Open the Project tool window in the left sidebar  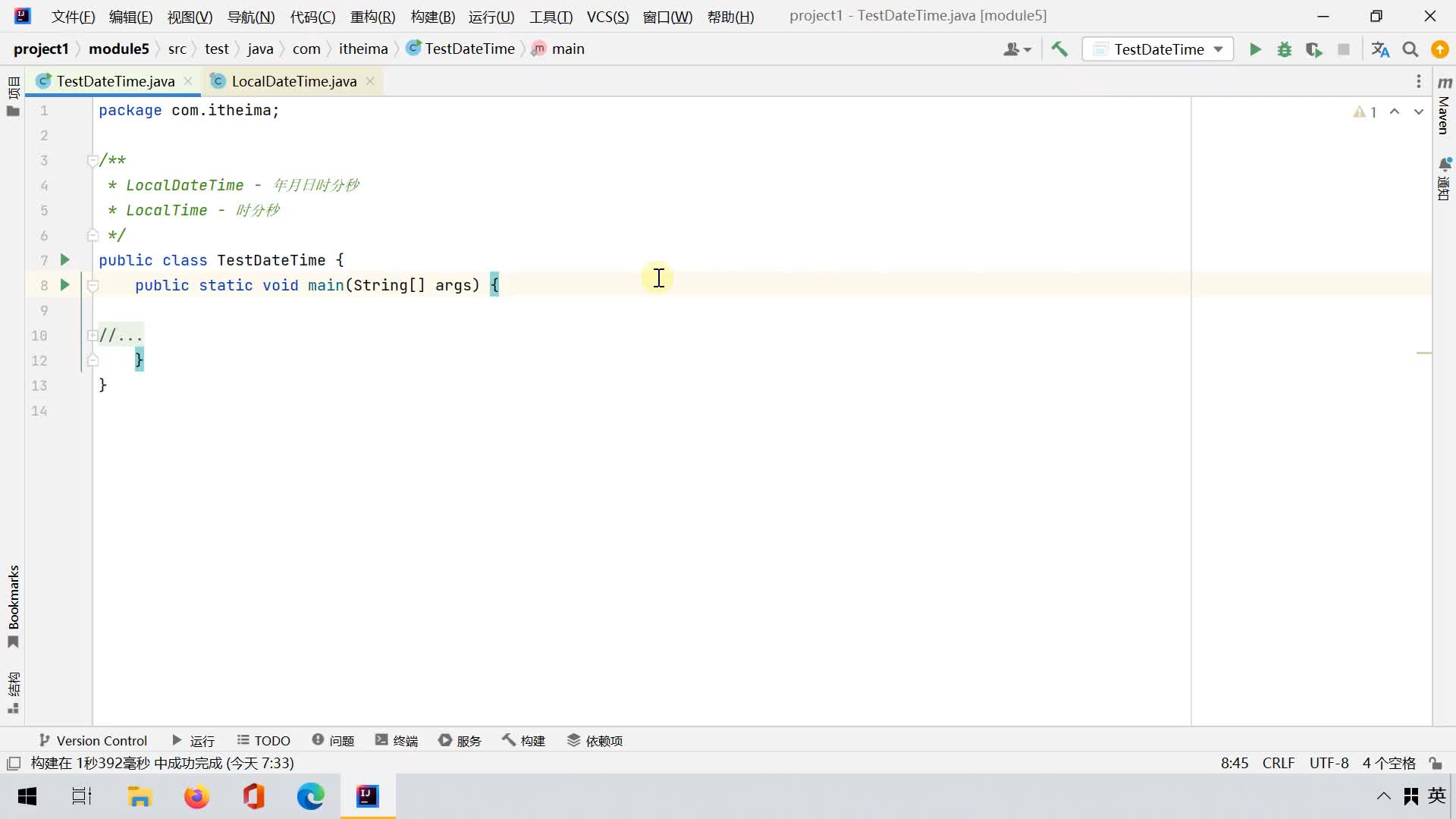[13, 96]
